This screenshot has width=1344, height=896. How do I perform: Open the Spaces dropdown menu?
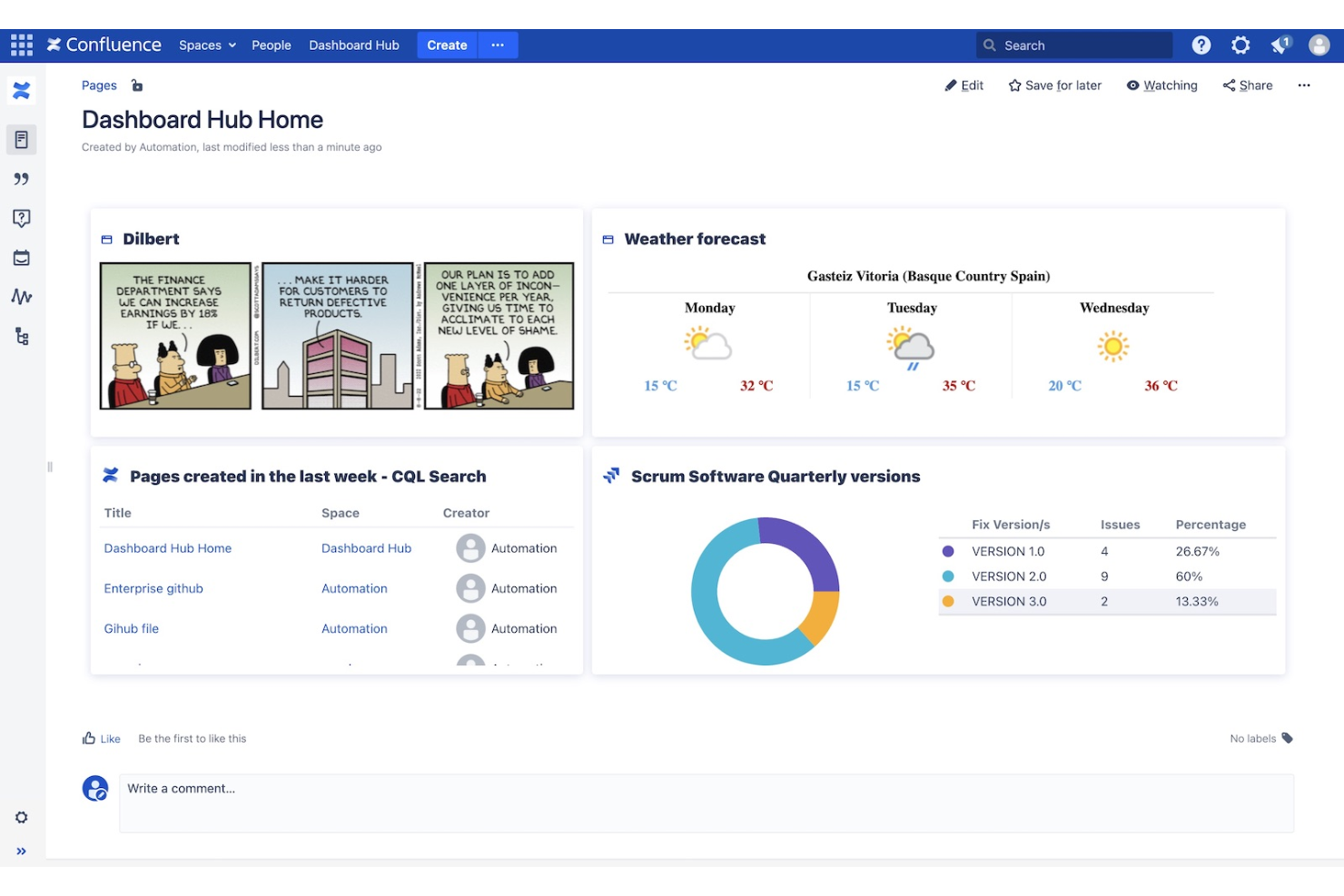207,45
